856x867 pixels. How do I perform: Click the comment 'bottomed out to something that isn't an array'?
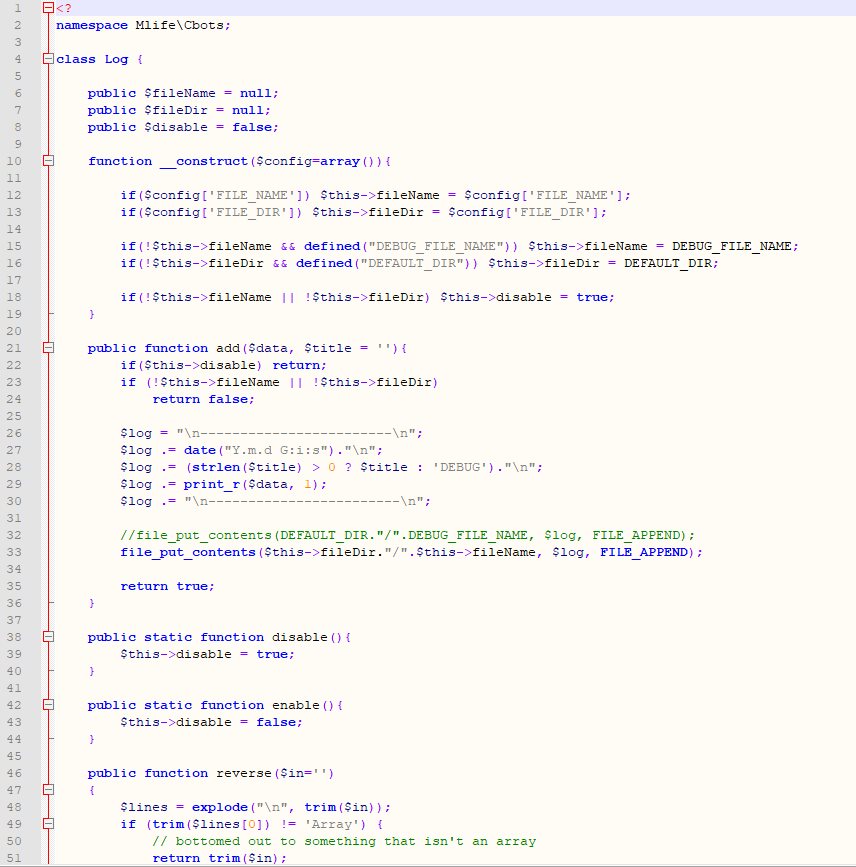tap(356, 841)
